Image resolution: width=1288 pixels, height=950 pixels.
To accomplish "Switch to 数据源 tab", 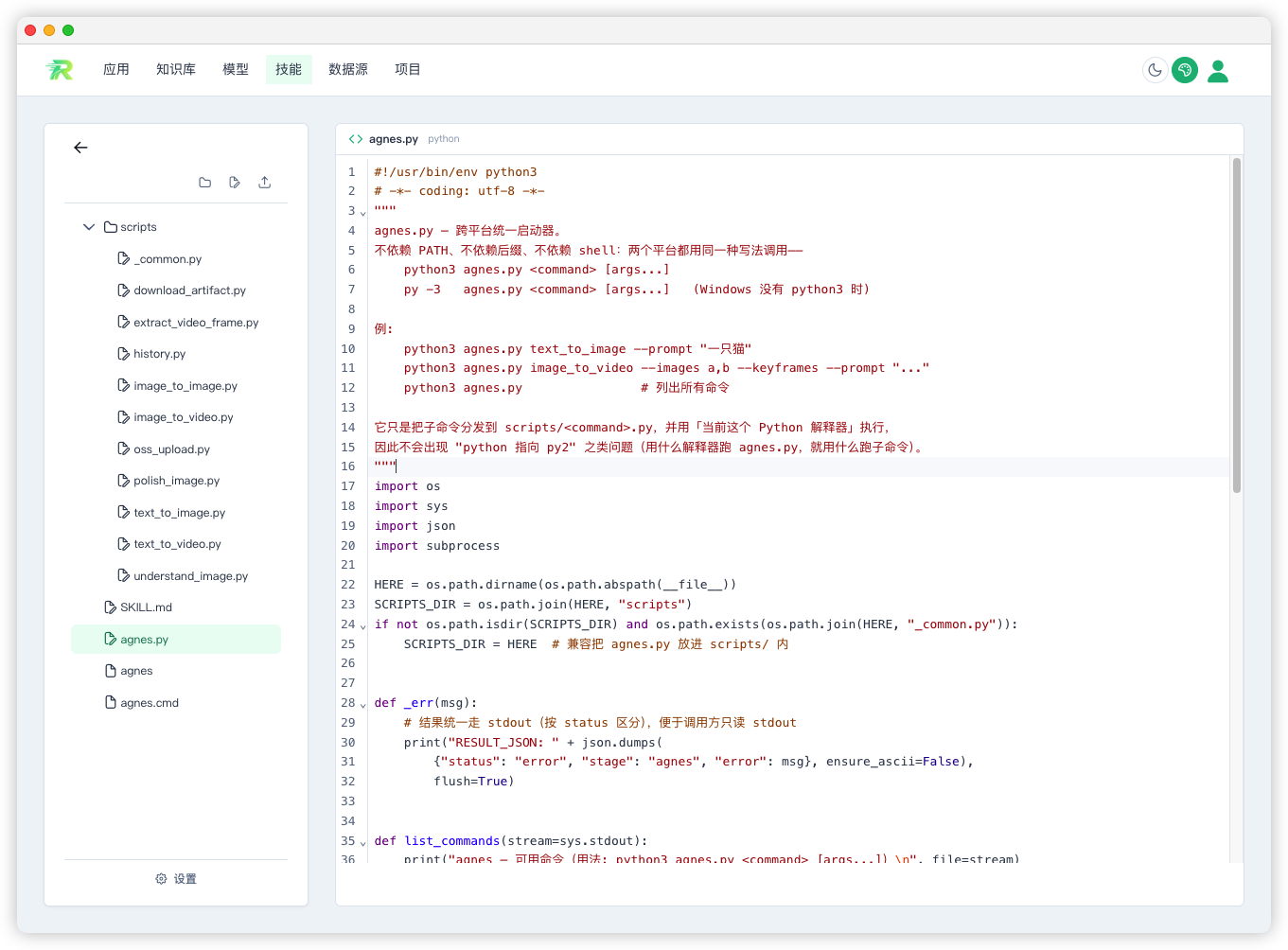I will tap(348, 69).
